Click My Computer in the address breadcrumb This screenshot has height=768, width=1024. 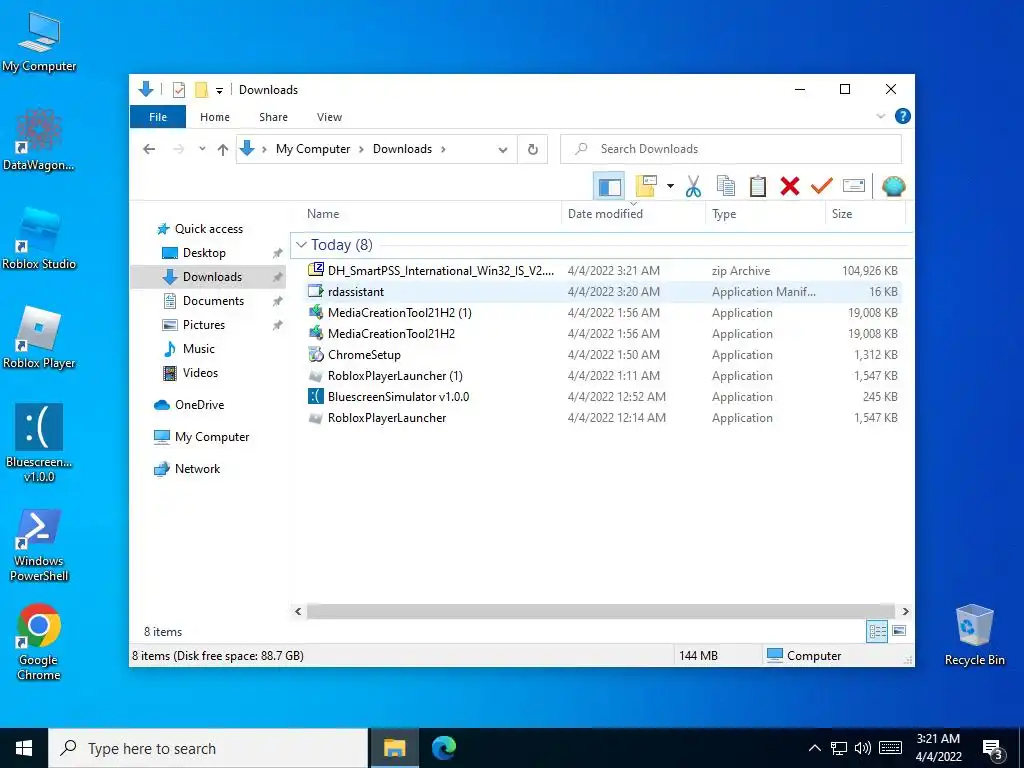pyautogui.click(x=313, y=149)
